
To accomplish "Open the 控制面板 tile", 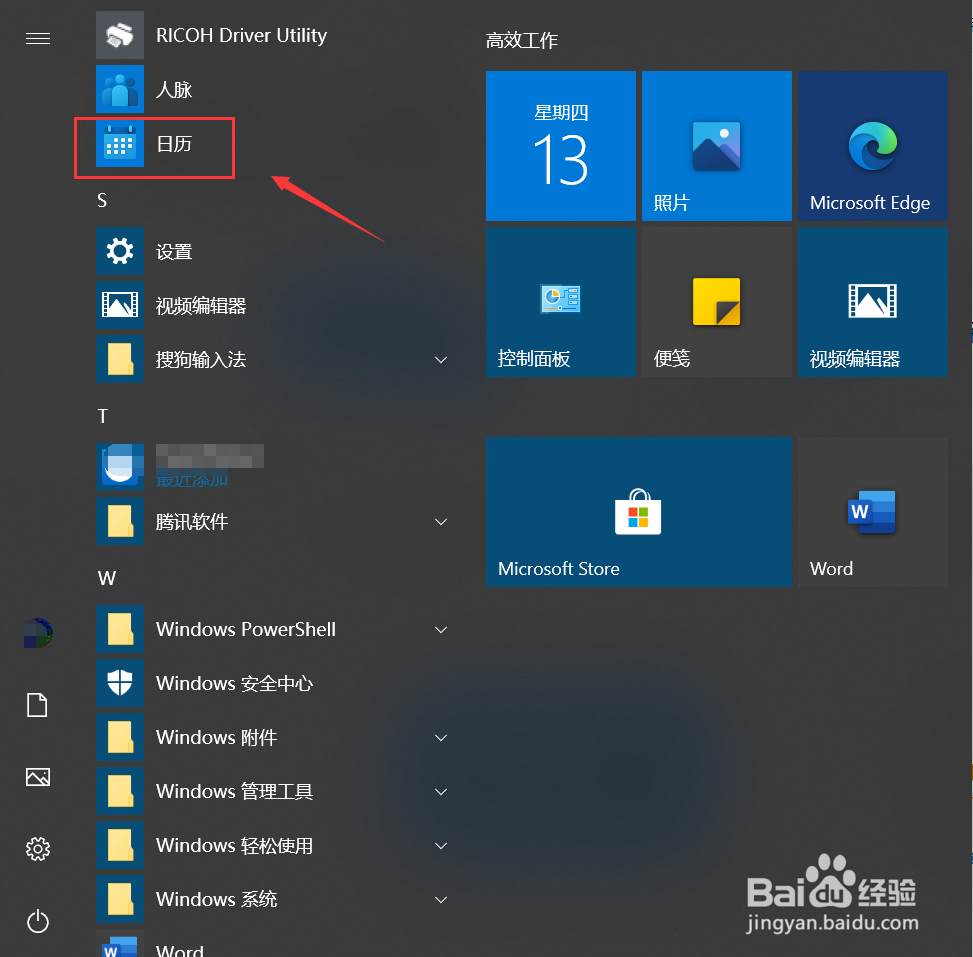I will tap(561, 302).
